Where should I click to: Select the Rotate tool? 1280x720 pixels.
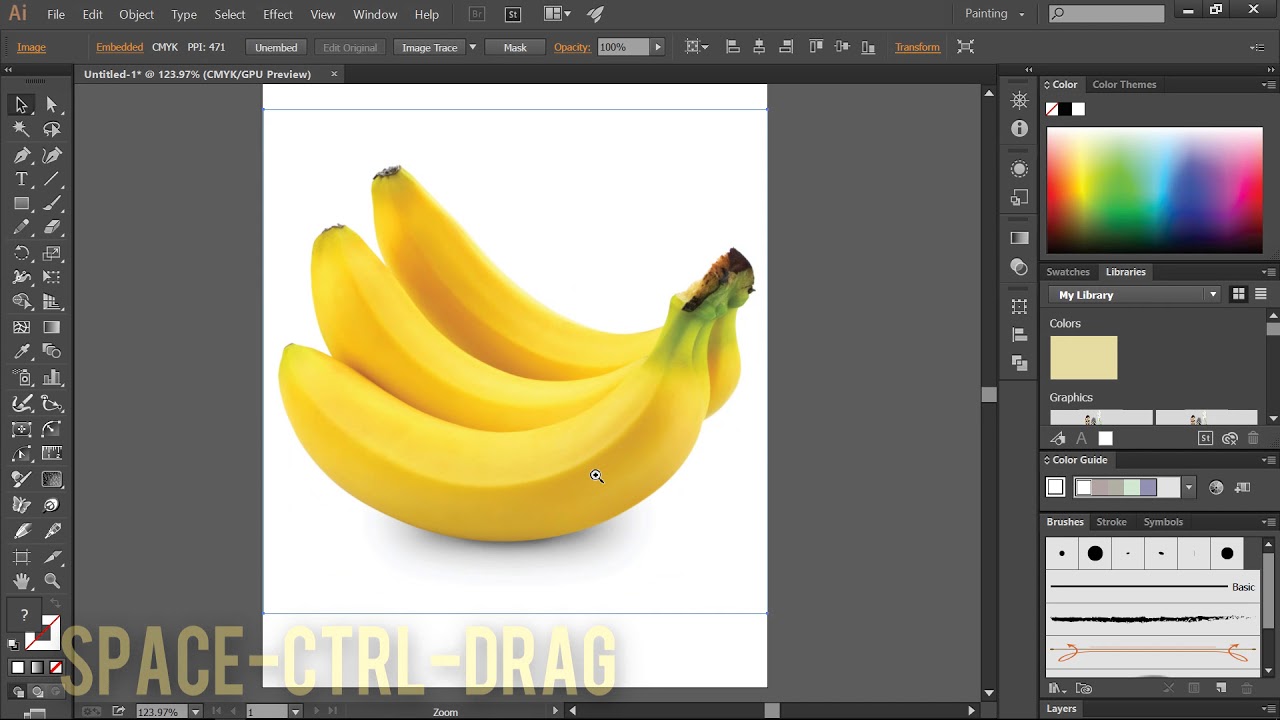pyautogui.click(x=21, y=254)
